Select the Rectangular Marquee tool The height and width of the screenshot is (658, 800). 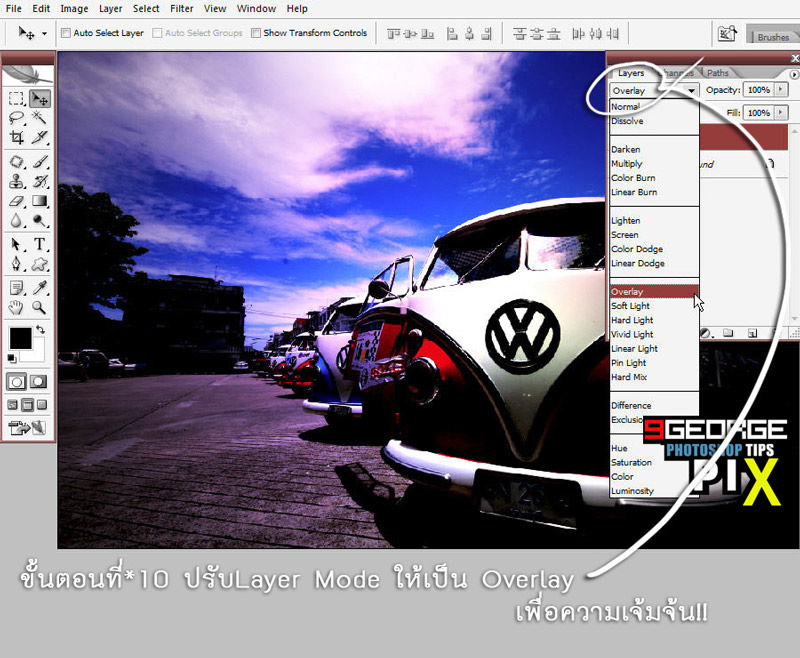[16, 98]
